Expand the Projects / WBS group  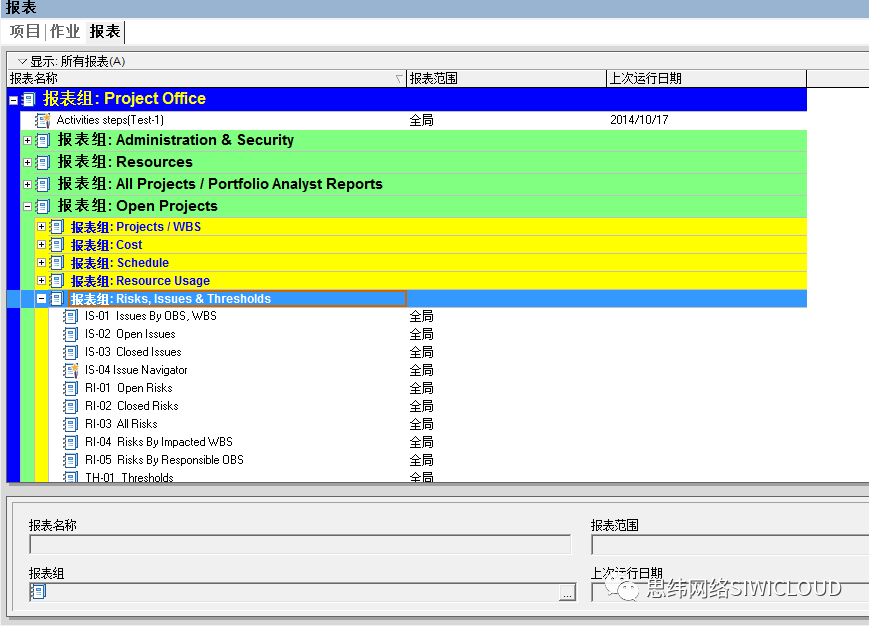point(41,227)
